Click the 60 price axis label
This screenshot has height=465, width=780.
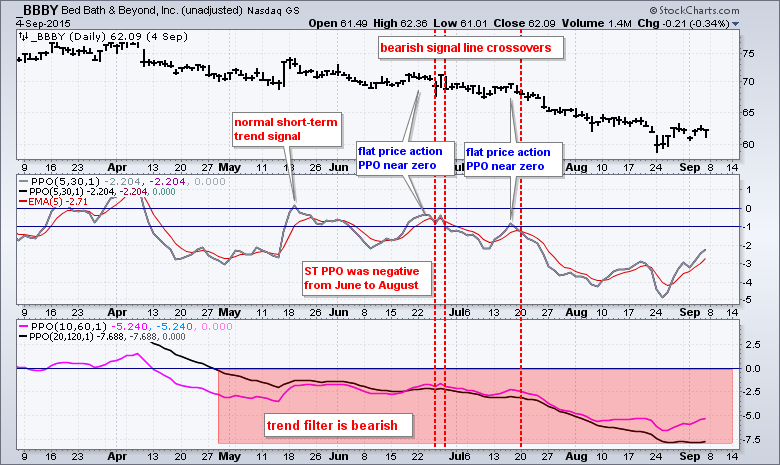coord(748,145)
